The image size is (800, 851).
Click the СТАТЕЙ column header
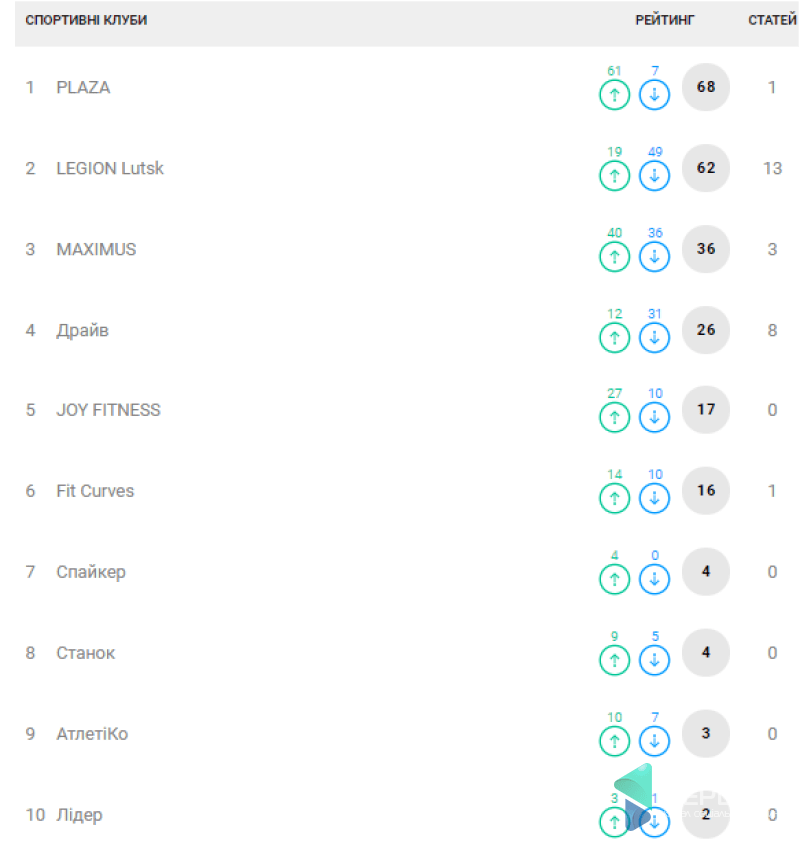point(772,20)
